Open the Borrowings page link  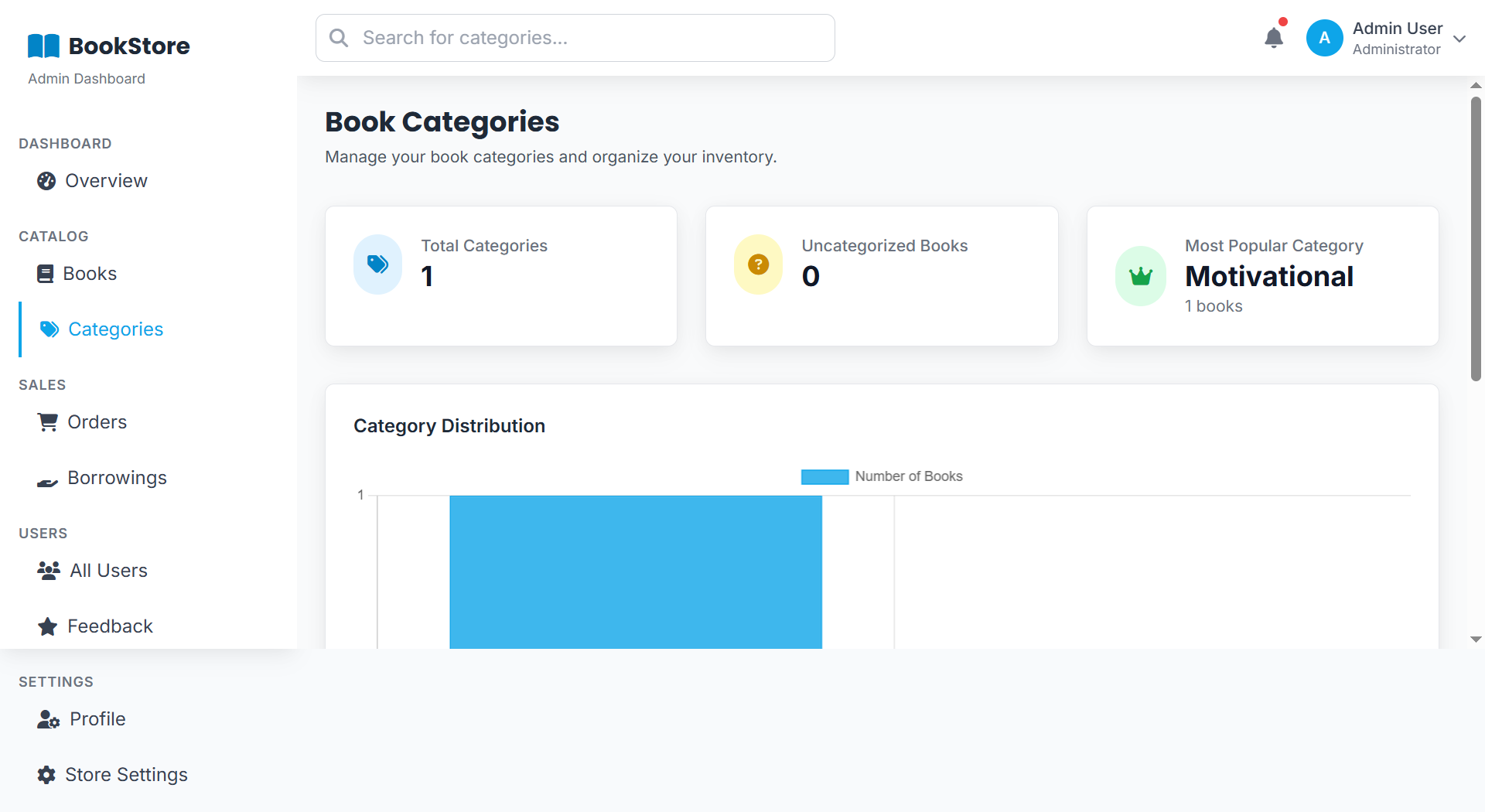(117, 478)
